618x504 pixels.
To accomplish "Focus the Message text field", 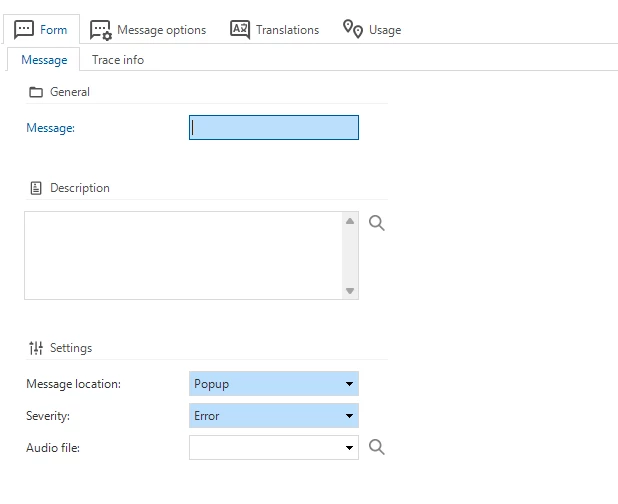I will click(273, 128).
